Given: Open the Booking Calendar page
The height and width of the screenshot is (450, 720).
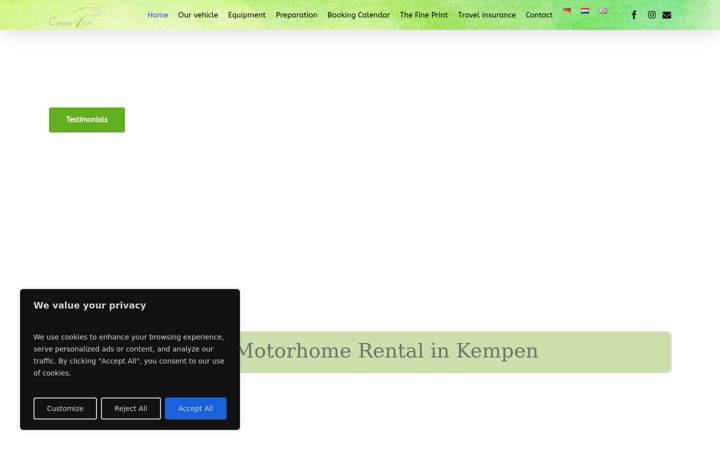Looking at the screenshot, I should point(358,15).
